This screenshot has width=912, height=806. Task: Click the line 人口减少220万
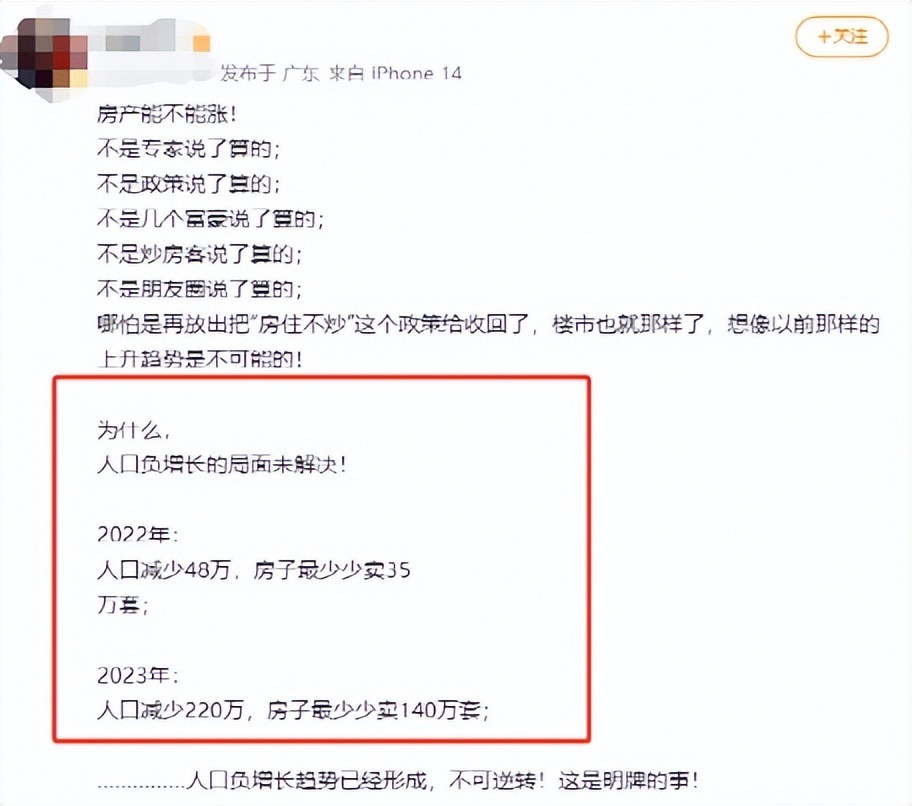point(293,710)
